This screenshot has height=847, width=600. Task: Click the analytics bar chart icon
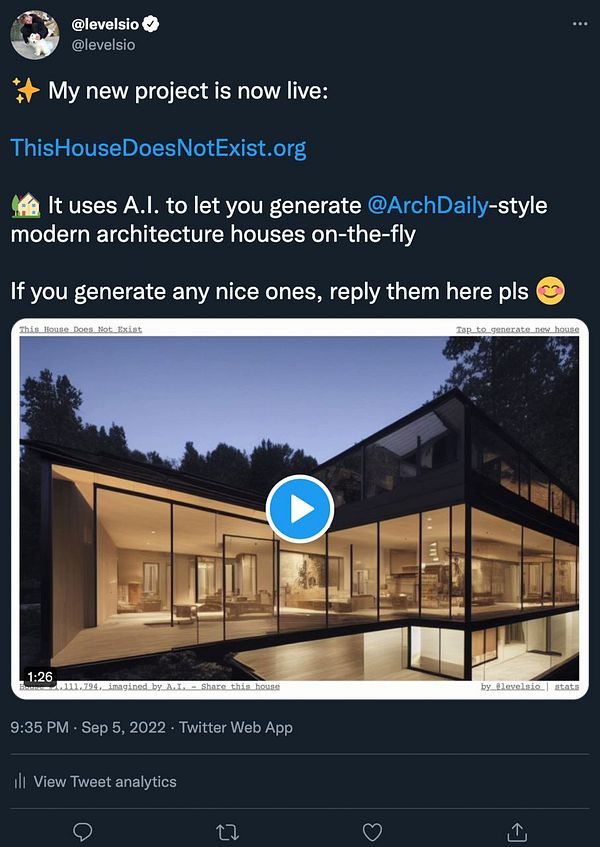(20, 781)
